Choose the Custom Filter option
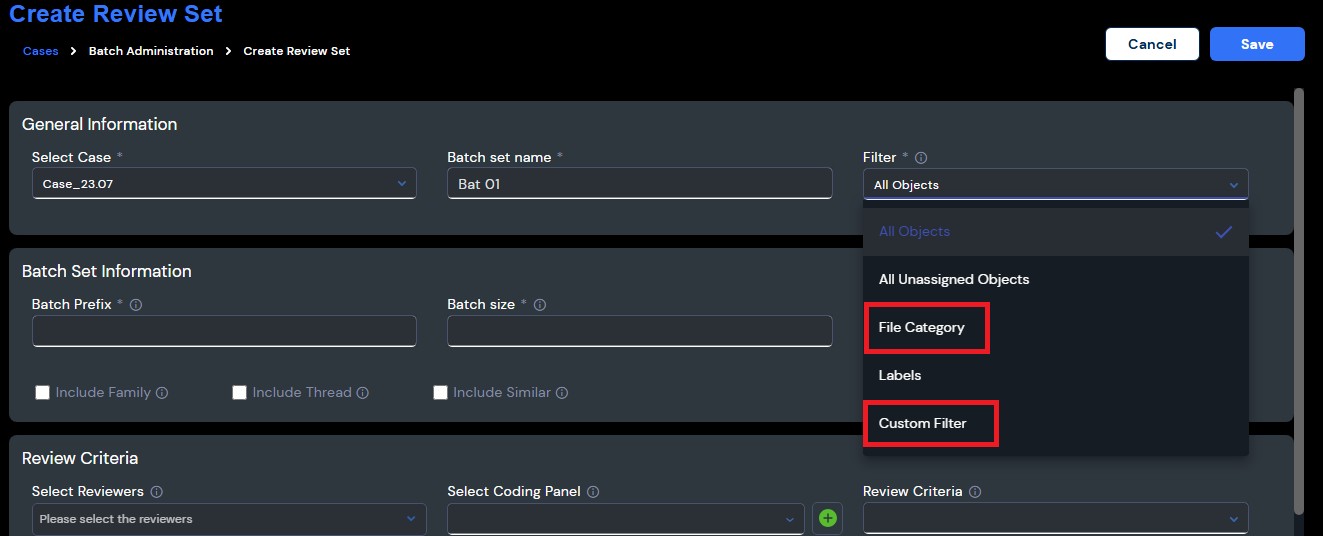The width and height of the screenshot is (1323, 536). (1055, 424)
